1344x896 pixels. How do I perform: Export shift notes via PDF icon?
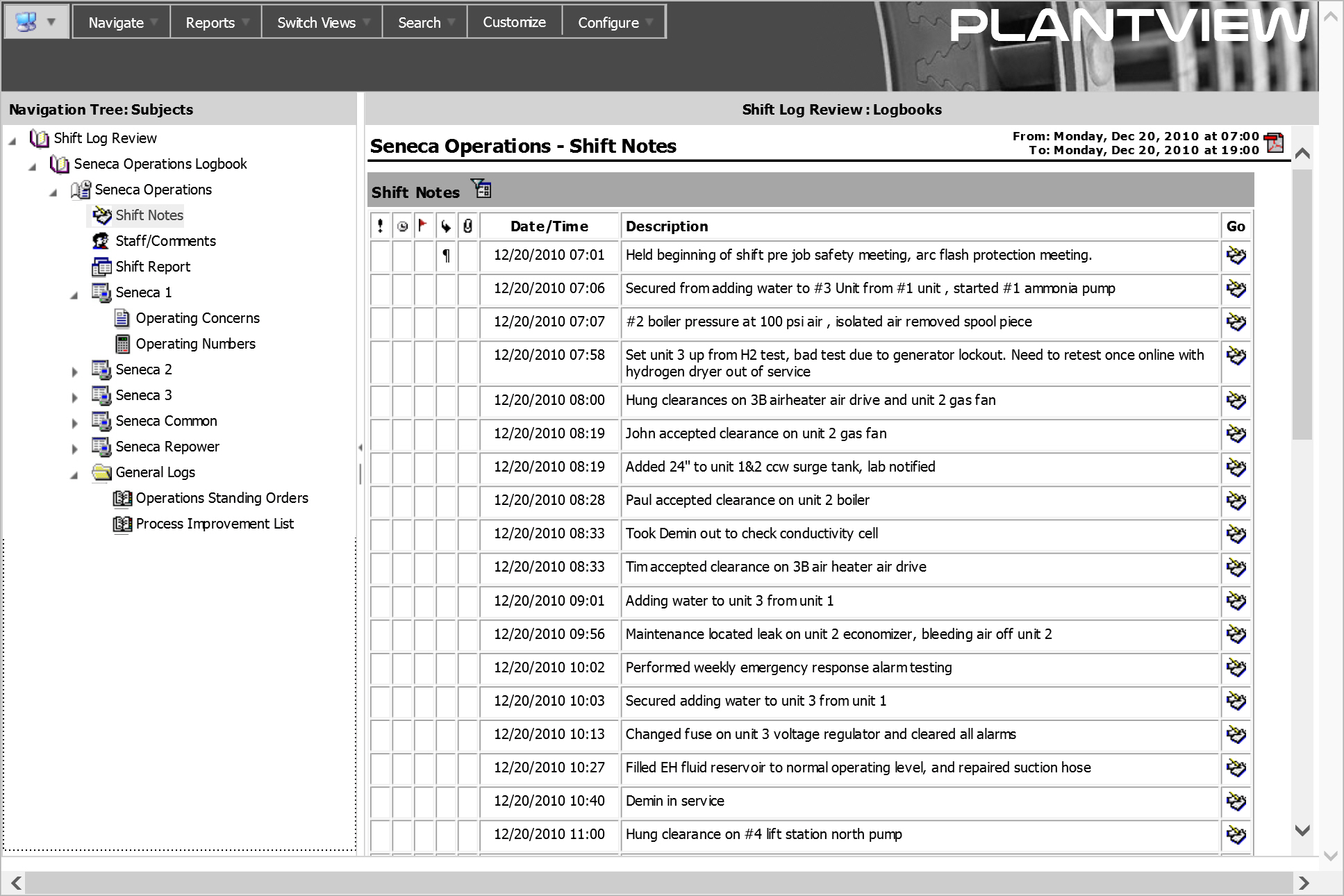pos(1274,142)
